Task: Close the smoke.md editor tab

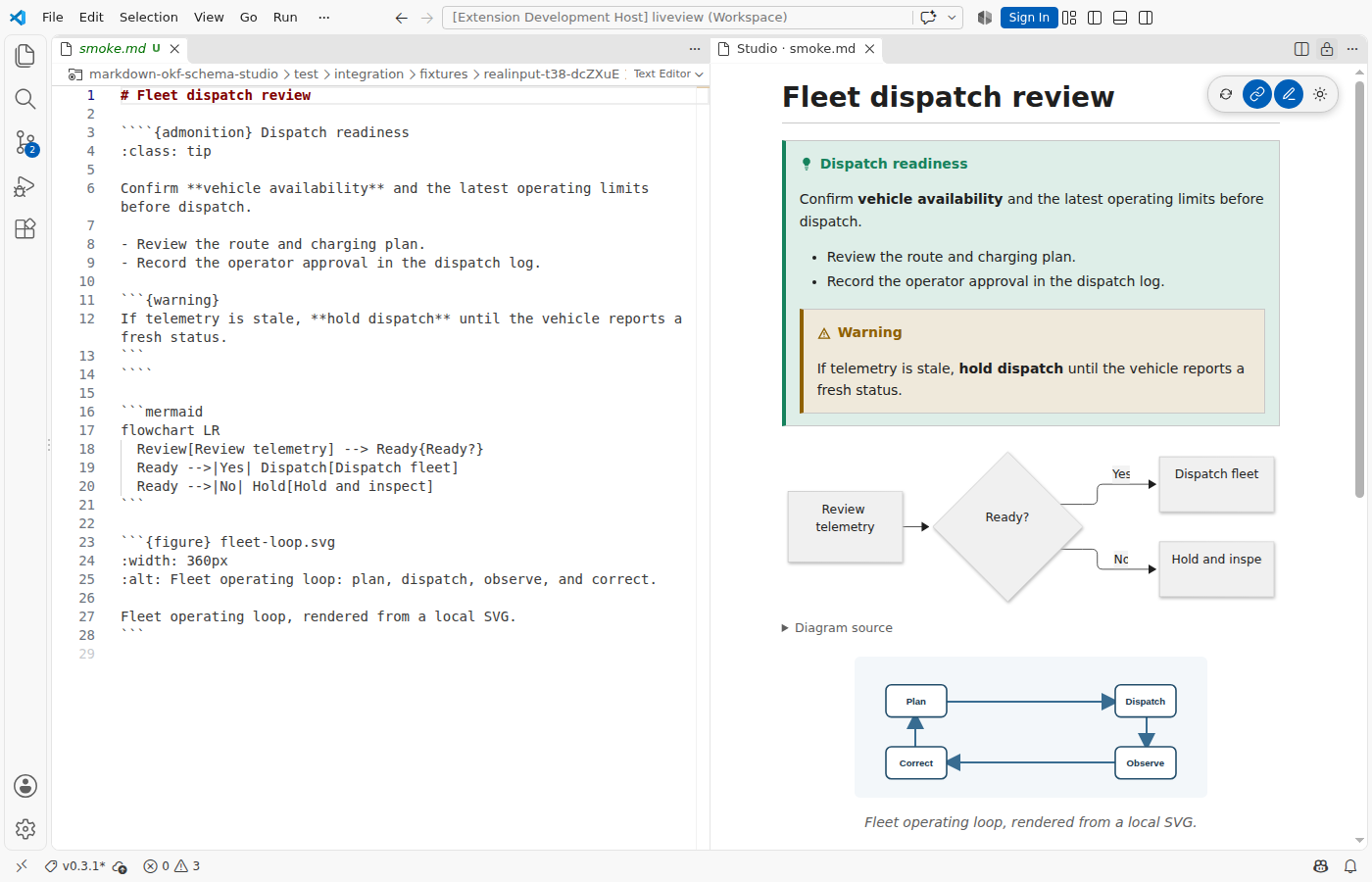Action: point(174,49)
